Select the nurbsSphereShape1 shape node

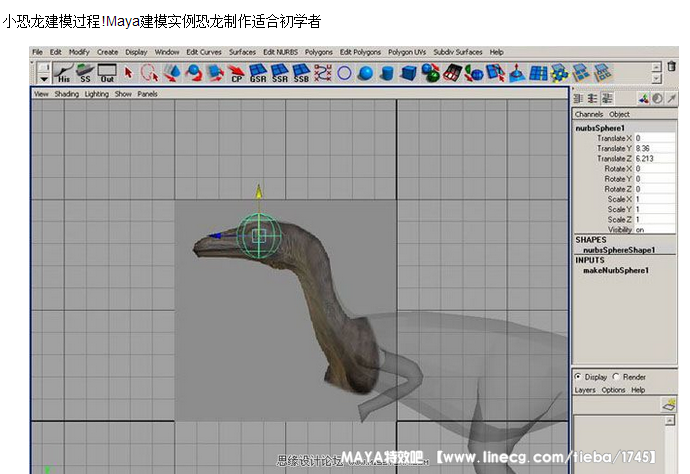(x=619, y=250)
